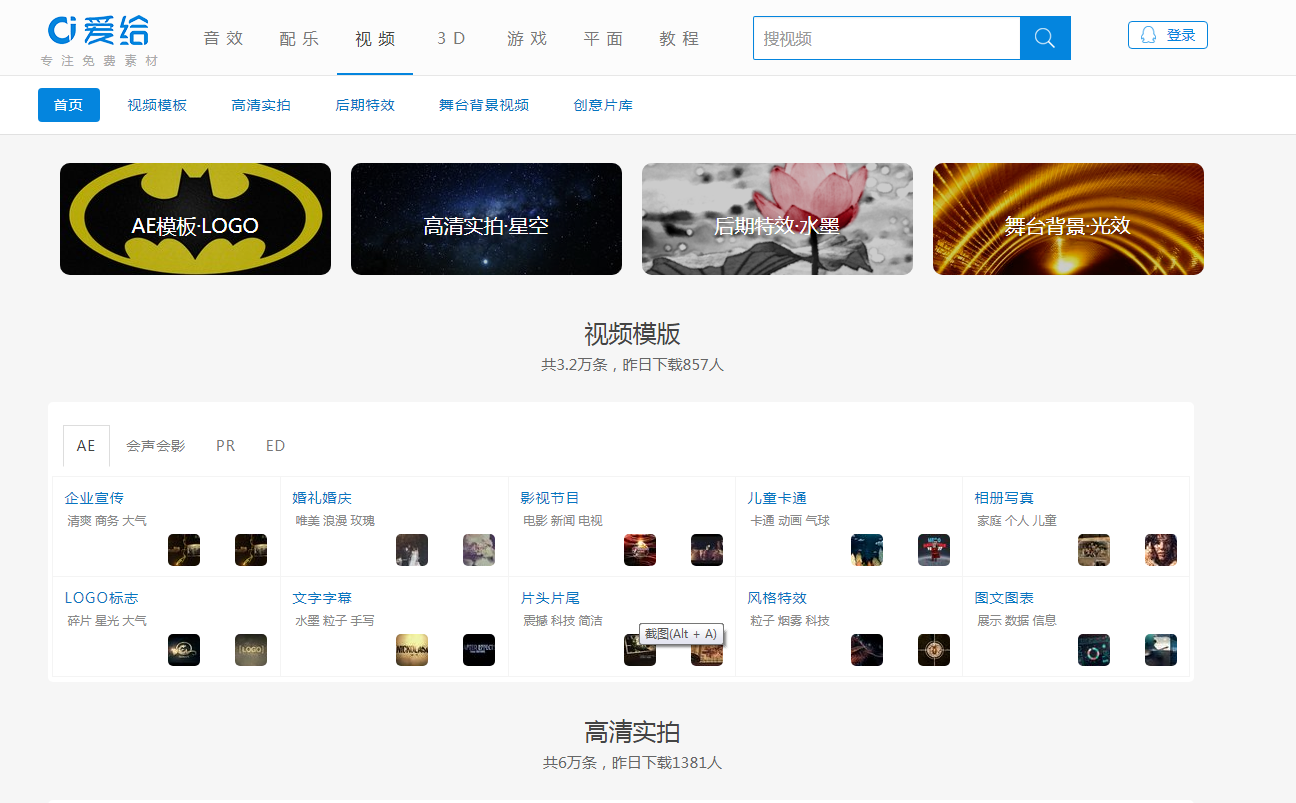This screenshot has width=1296, height=803.
Task: Click the 高清实拍 section heading
Action: point(632,732)
